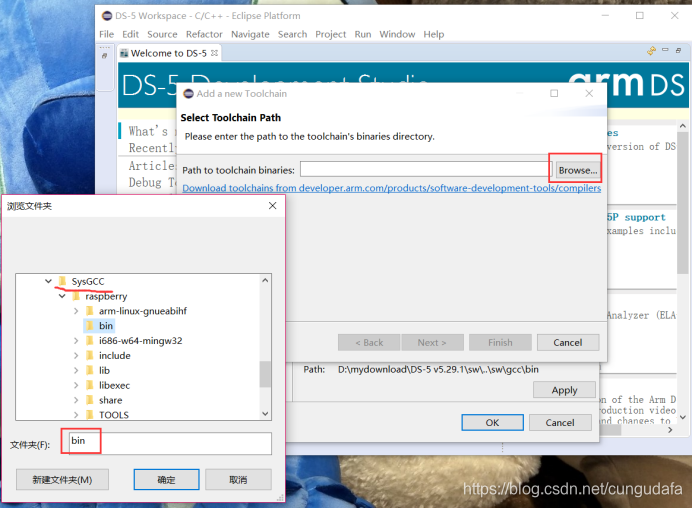Viewport: 693px width, 508px height.
Task: Select the libexec folder
Action: tap(114, 385)
